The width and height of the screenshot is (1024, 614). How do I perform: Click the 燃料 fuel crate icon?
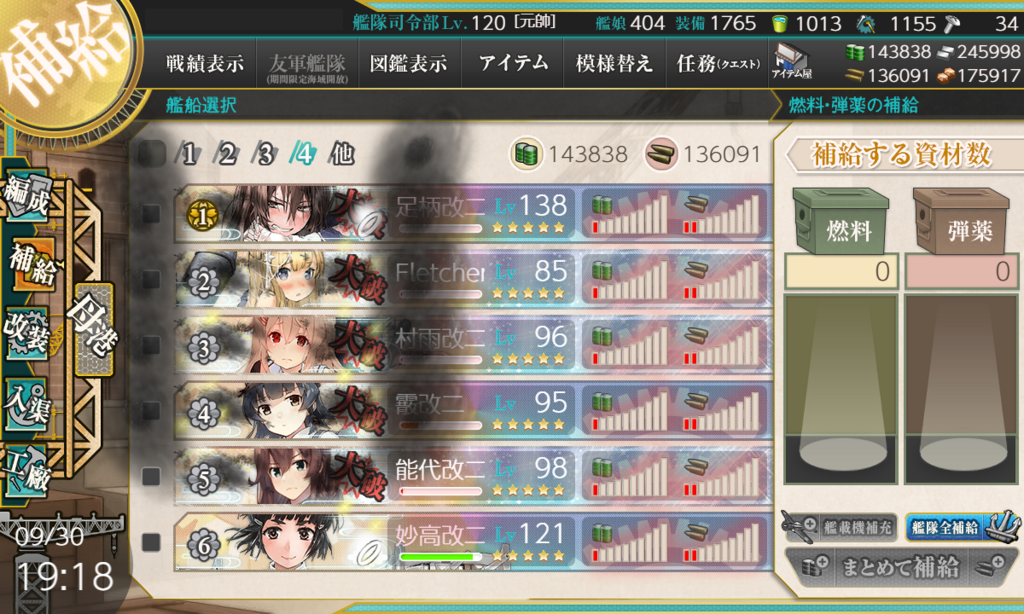coord(840,221)
